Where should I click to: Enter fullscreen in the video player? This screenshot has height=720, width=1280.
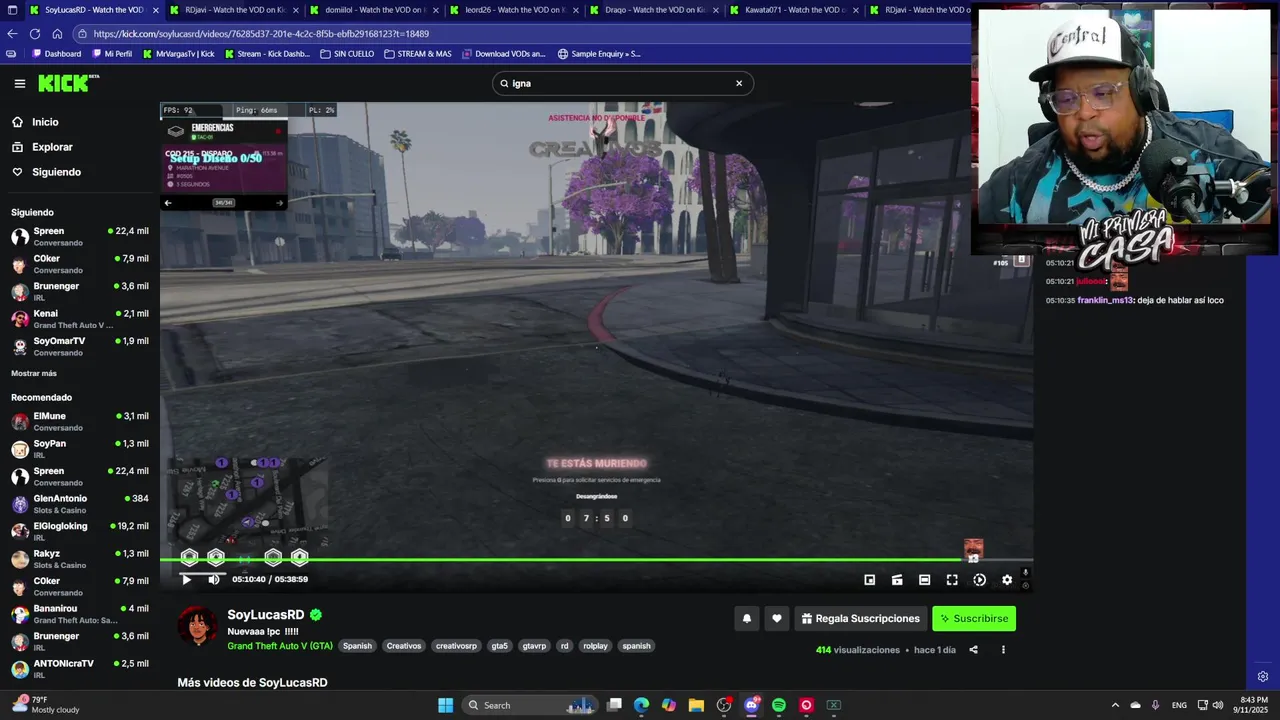coord(952,580)
